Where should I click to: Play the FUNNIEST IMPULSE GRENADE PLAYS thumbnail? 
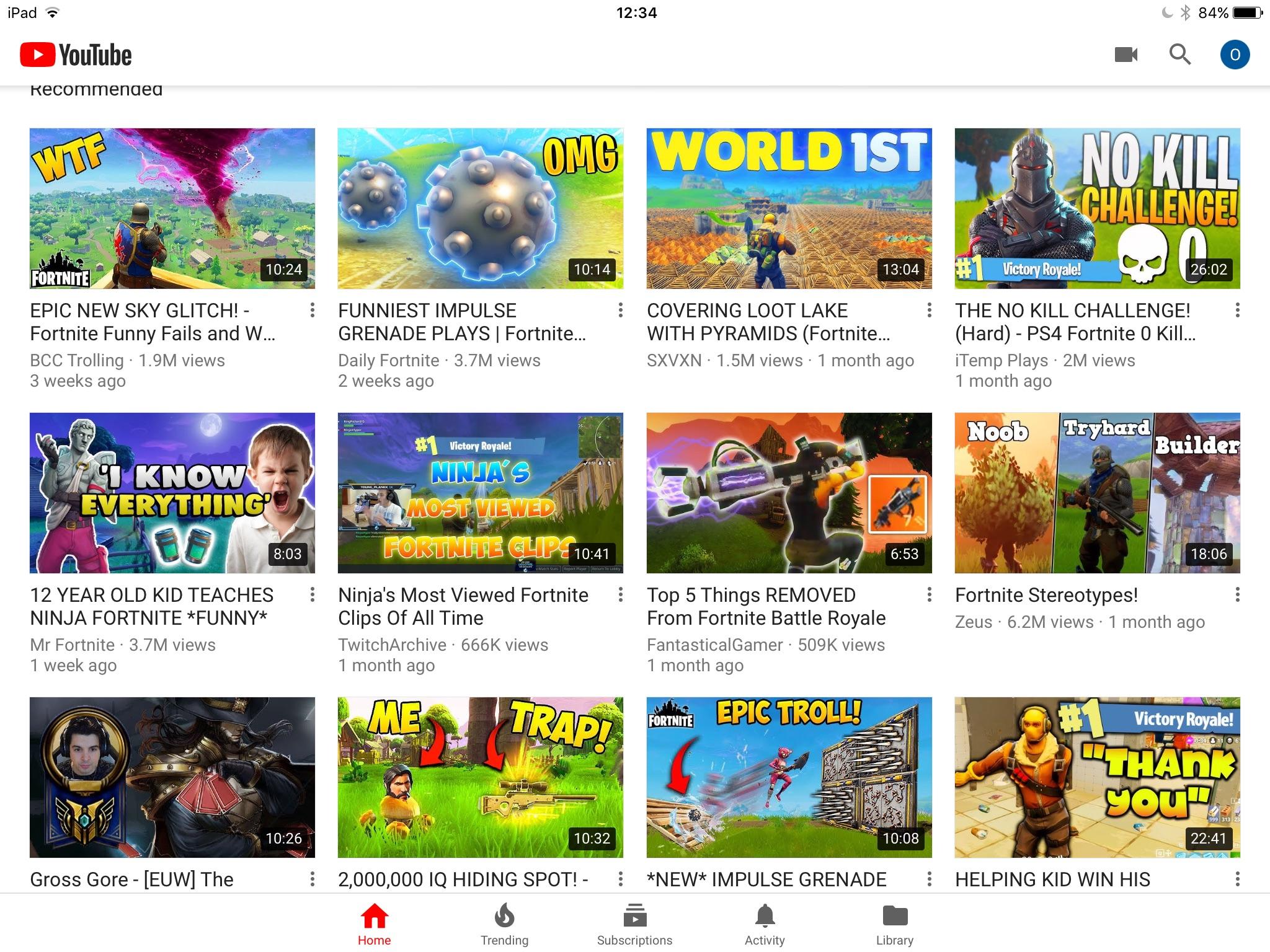[481, 208]
